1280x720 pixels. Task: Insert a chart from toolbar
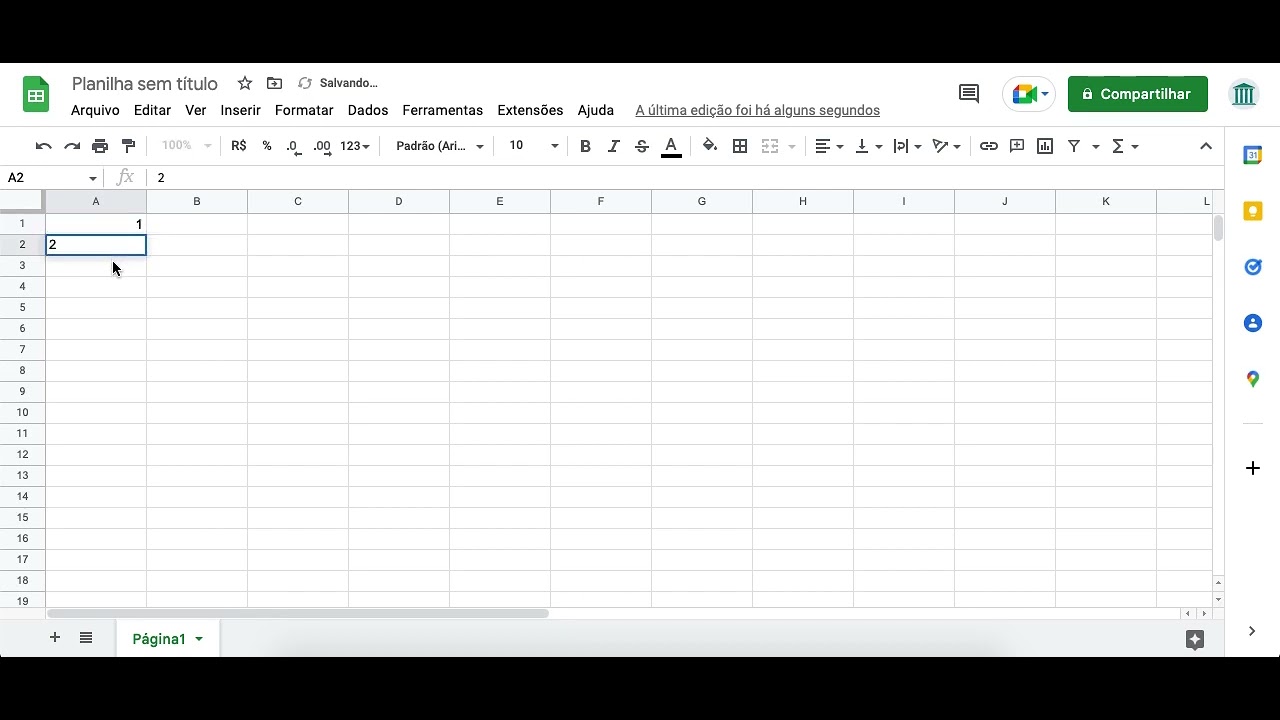[1045, 146]
